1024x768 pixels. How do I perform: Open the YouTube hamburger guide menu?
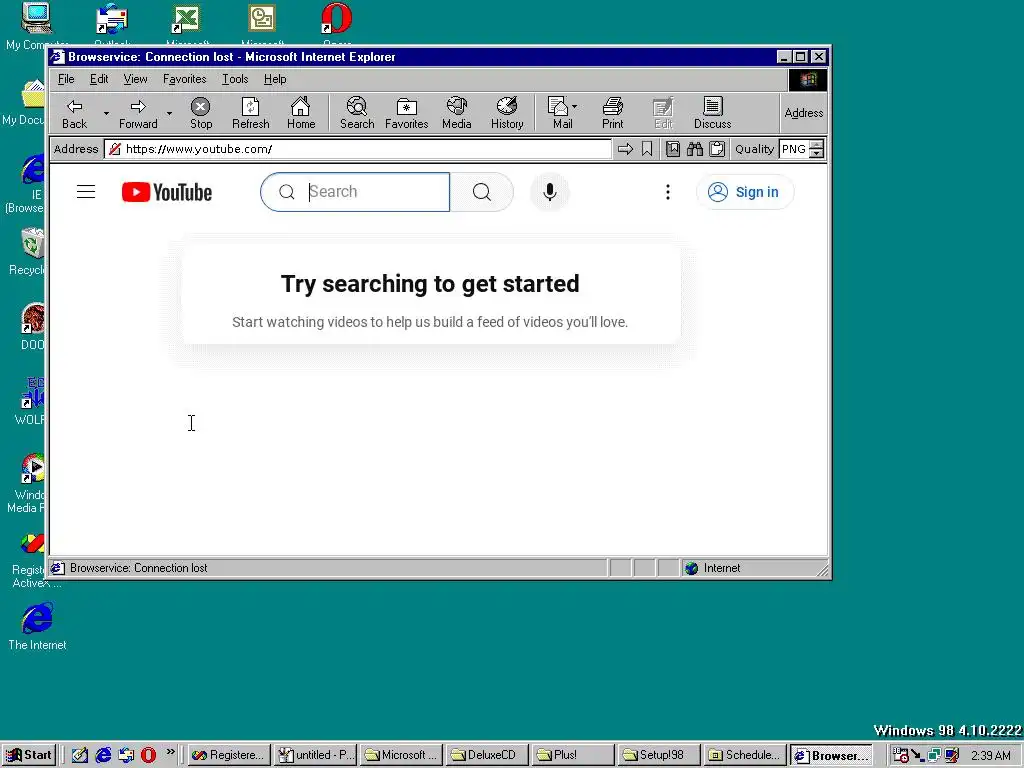coord(86,192)
